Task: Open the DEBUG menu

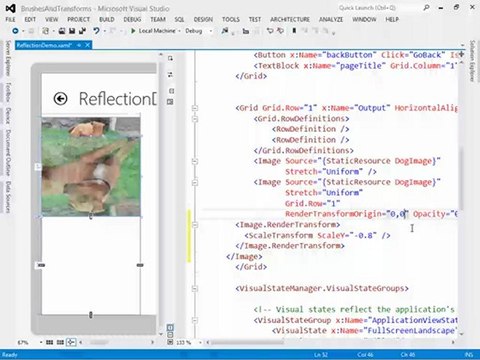Action: 132,19
